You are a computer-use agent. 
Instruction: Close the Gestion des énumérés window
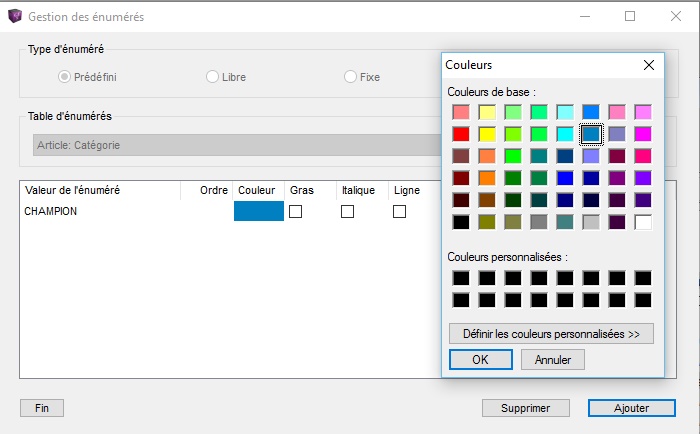click(676, 17)
